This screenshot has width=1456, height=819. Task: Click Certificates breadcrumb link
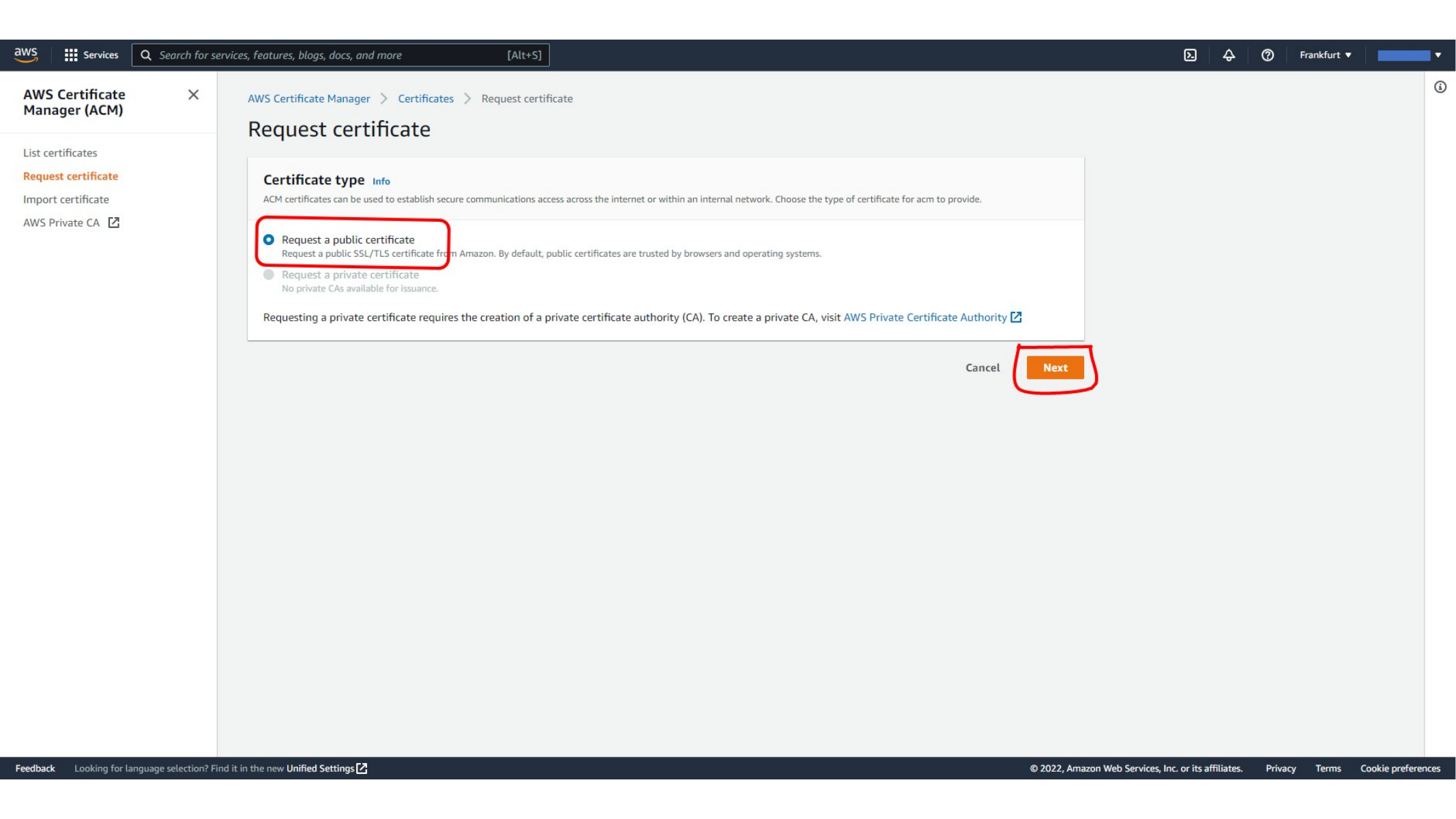pyautogui.click(x=426, y=99)
